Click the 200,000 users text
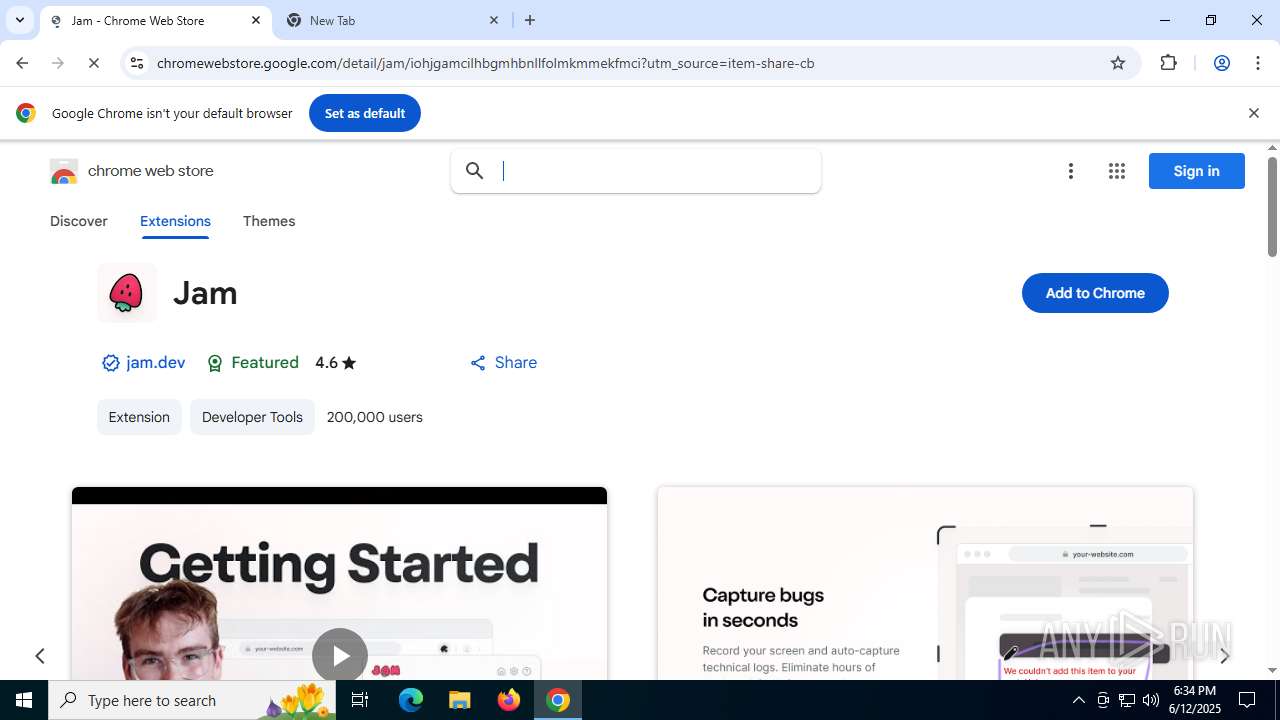 [375, 417]
